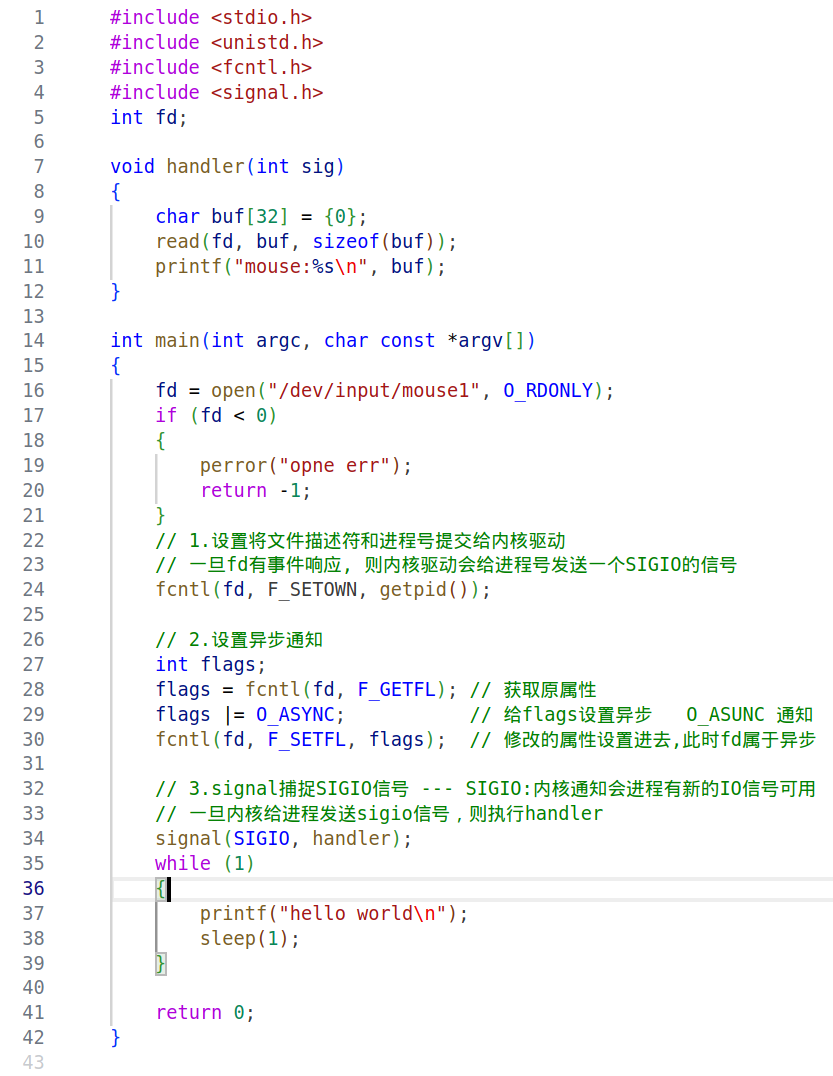
Task: Click the 'void handler(int sig)' function signature
Action: pos(227,167)
